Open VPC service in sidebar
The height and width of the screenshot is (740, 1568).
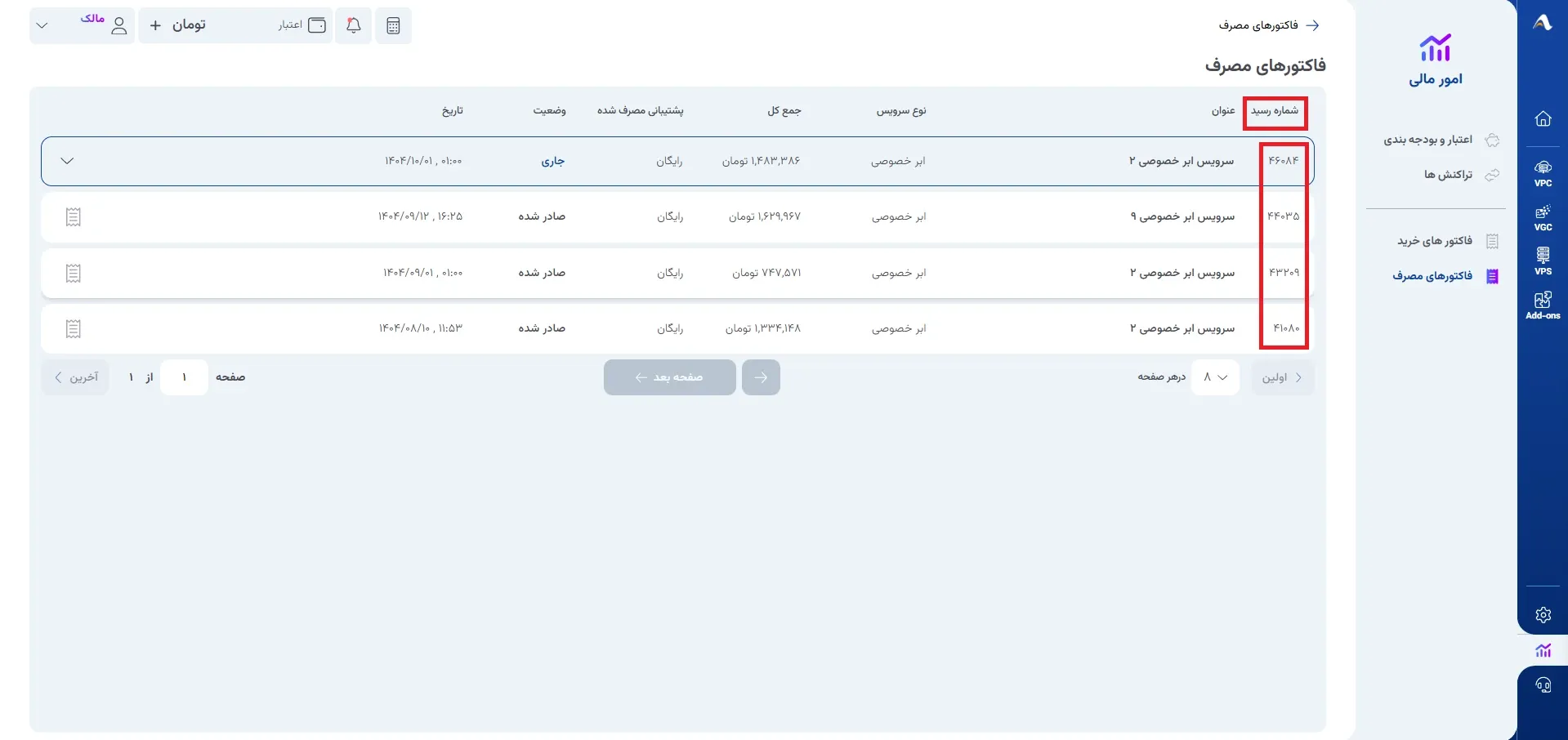click(1543, 173)
